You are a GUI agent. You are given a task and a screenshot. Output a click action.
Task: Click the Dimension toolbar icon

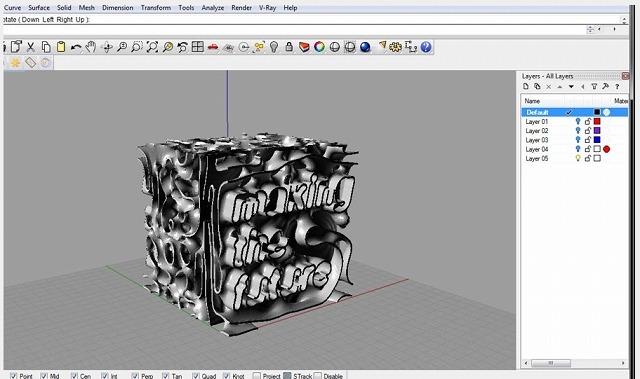(411, 47)
